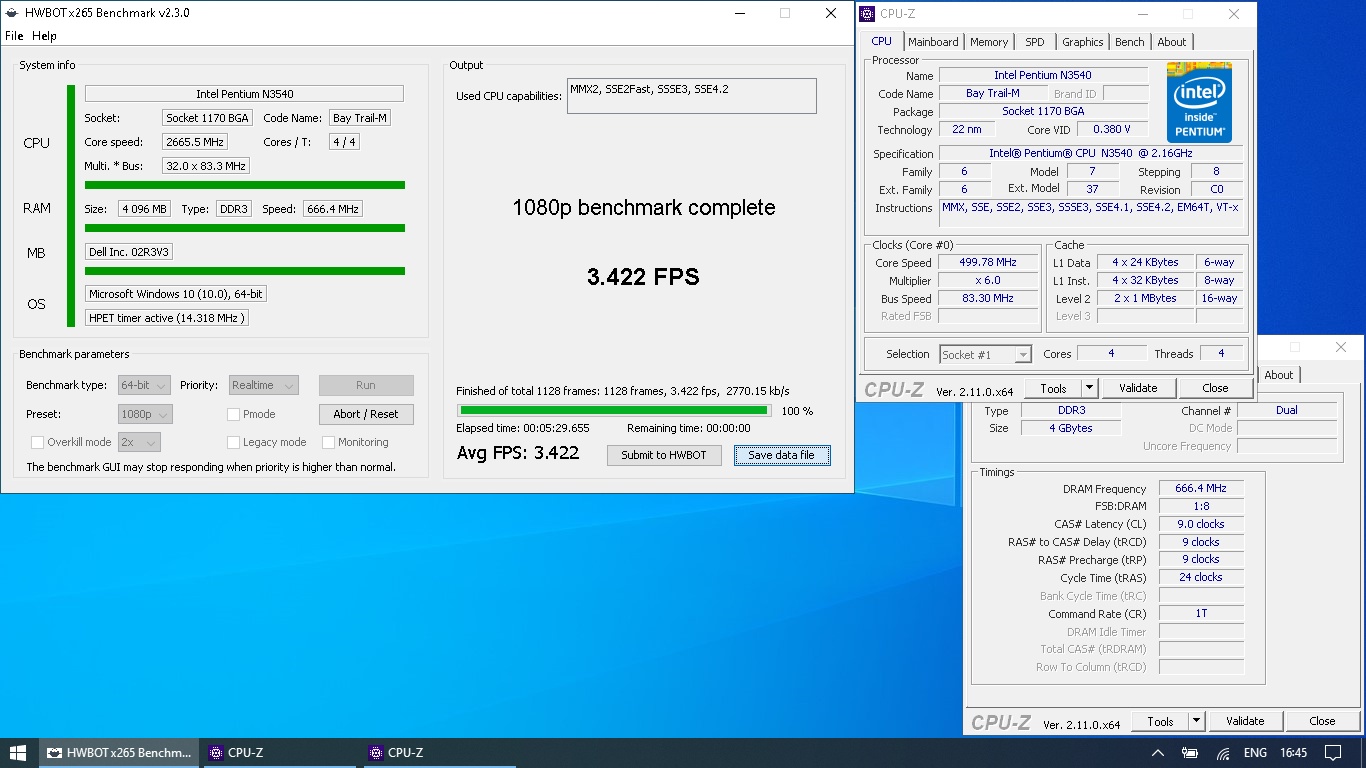Open the notification center icon
Image resolution: width=1366 pixels, height=768 pixels.
1333,753
